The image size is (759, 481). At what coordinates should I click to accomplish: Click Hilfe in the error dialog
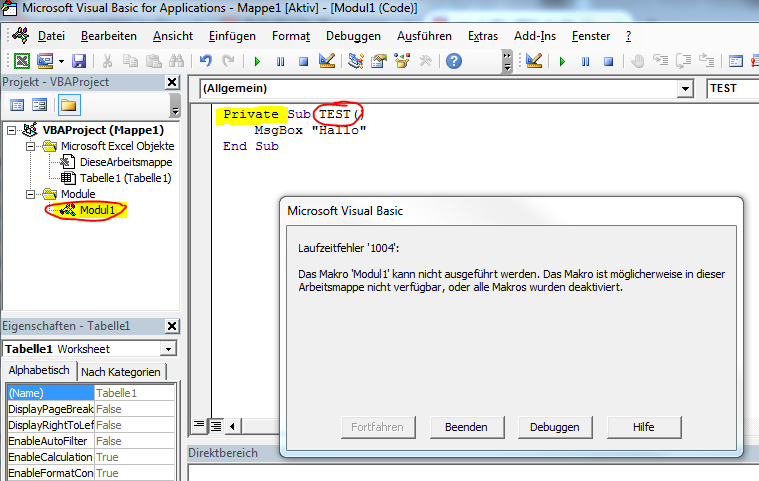644,427
